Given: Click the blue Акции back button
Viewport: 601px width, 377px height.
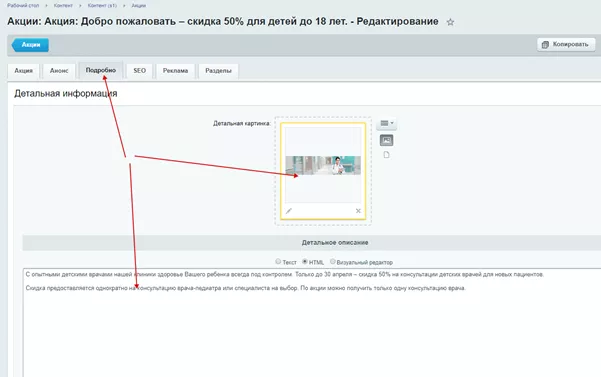Looking at the screenshot, I should click(30, 45).
